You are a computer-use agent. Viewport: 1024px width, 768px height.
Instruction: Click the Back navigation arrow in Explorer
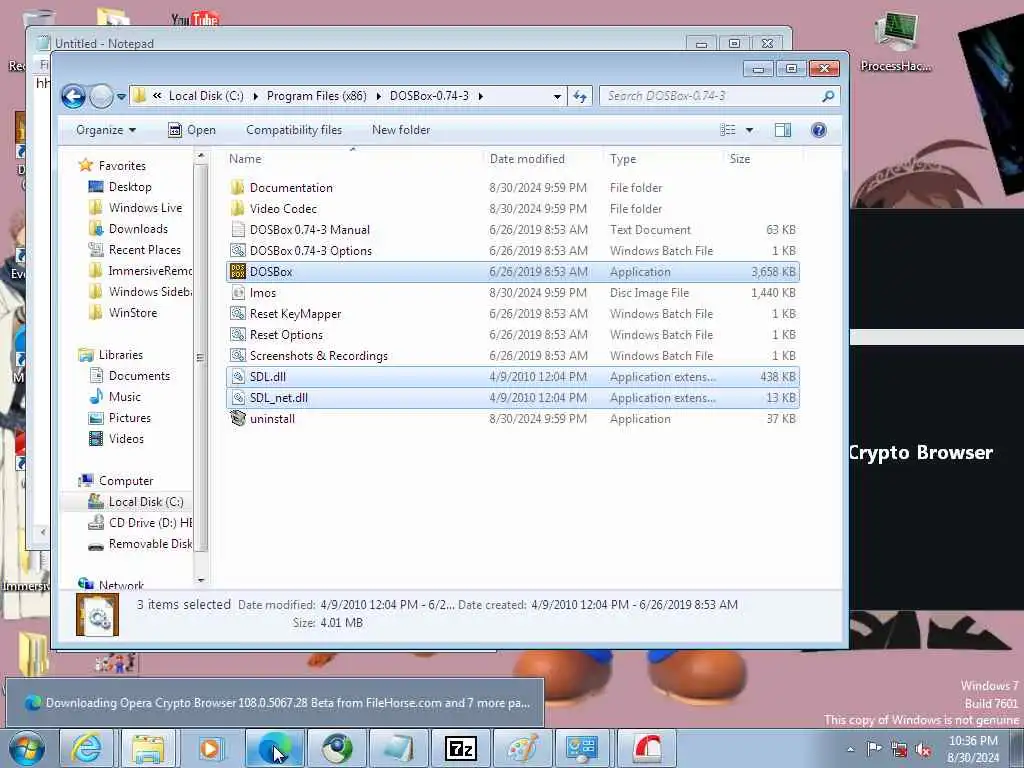(x=73, y=97)
